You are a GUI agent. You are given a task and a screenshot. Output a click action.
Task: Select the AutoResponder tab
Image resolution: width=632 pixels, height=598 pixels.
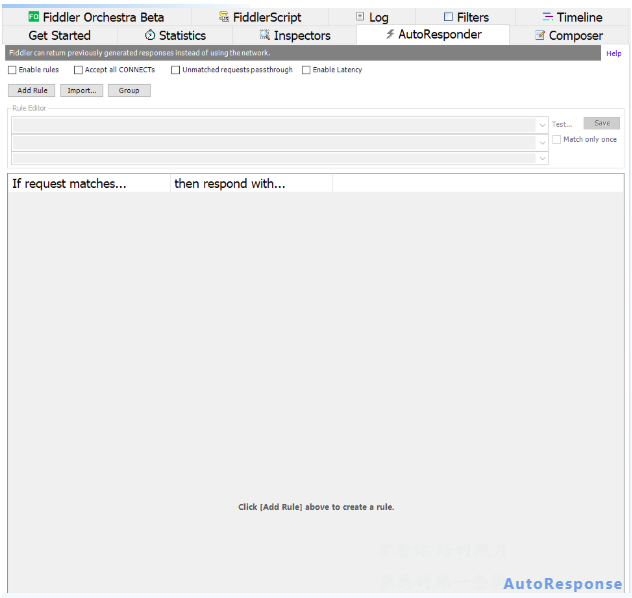tap(433, 35)
